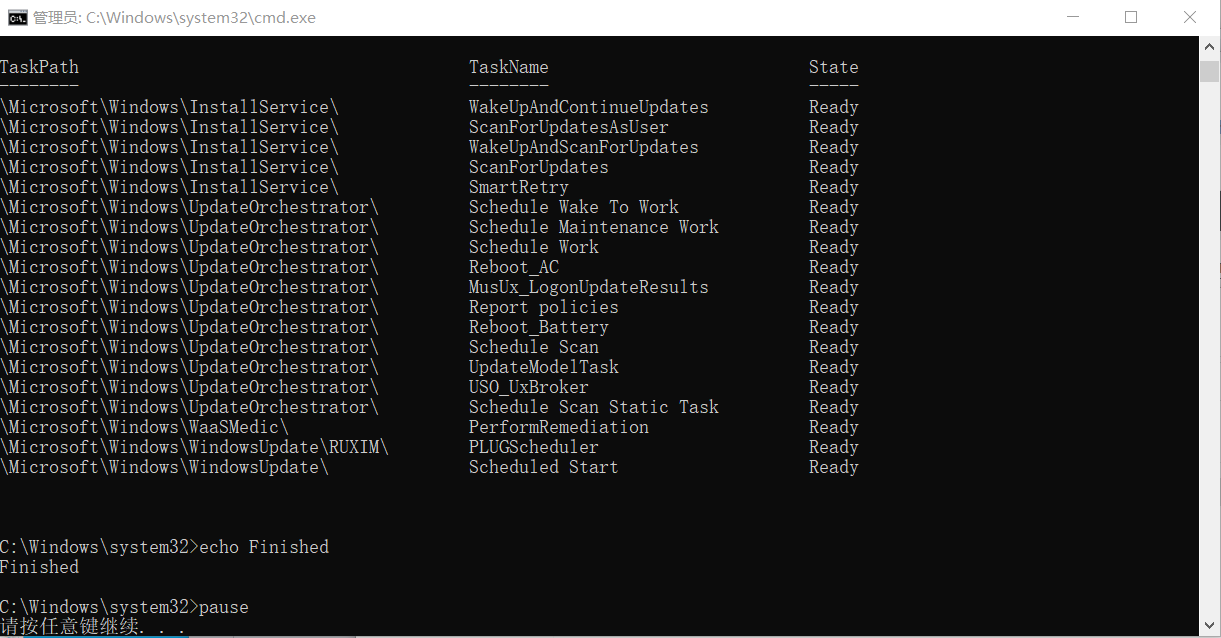Click the State column header
The width and height of the screenshot is (1221, 638).
pos(833,67)
